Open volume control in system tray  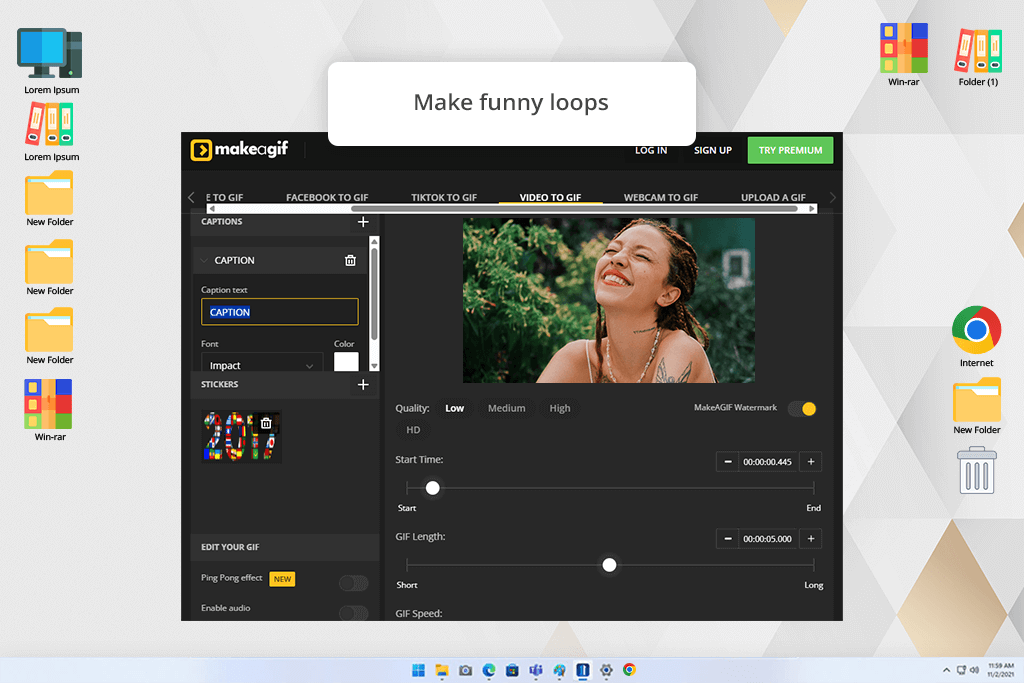[974, 670]
